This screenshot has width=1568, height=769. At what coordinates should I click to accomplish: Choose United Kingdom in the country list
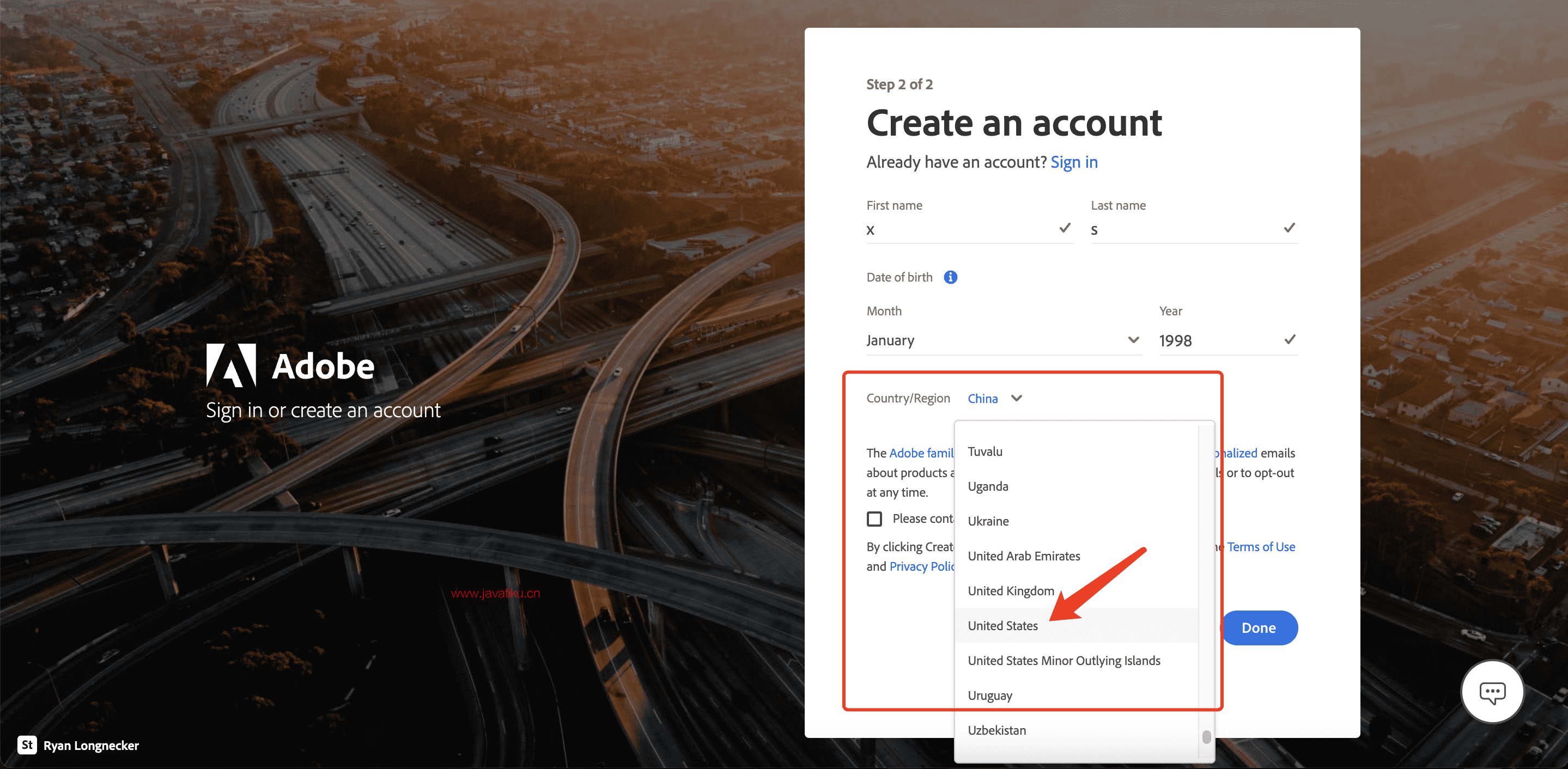1076,591
